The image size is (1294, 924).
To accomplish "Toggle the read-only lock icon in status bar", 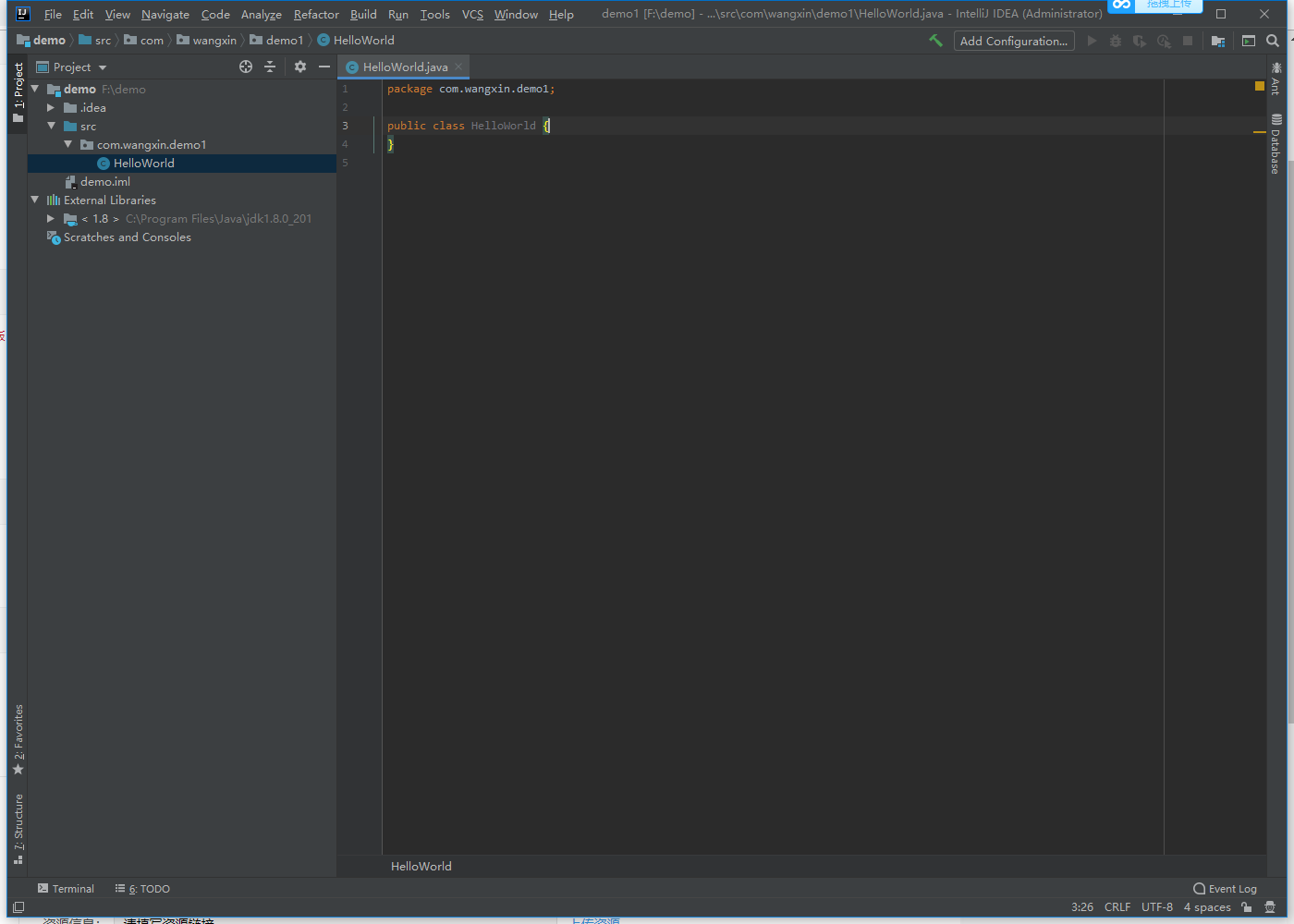I will click(x=1246, y=907).
